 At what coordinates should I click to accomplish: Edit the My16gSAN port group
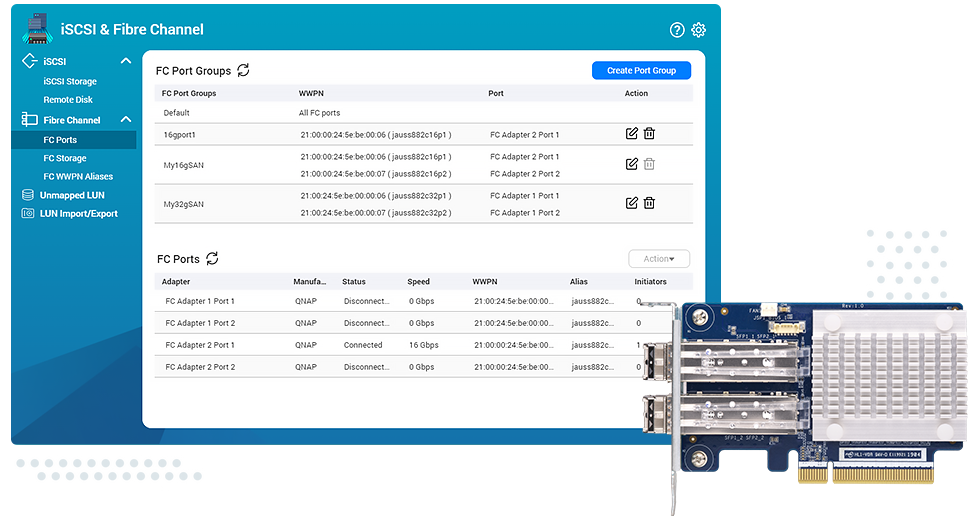click(631, 164)
